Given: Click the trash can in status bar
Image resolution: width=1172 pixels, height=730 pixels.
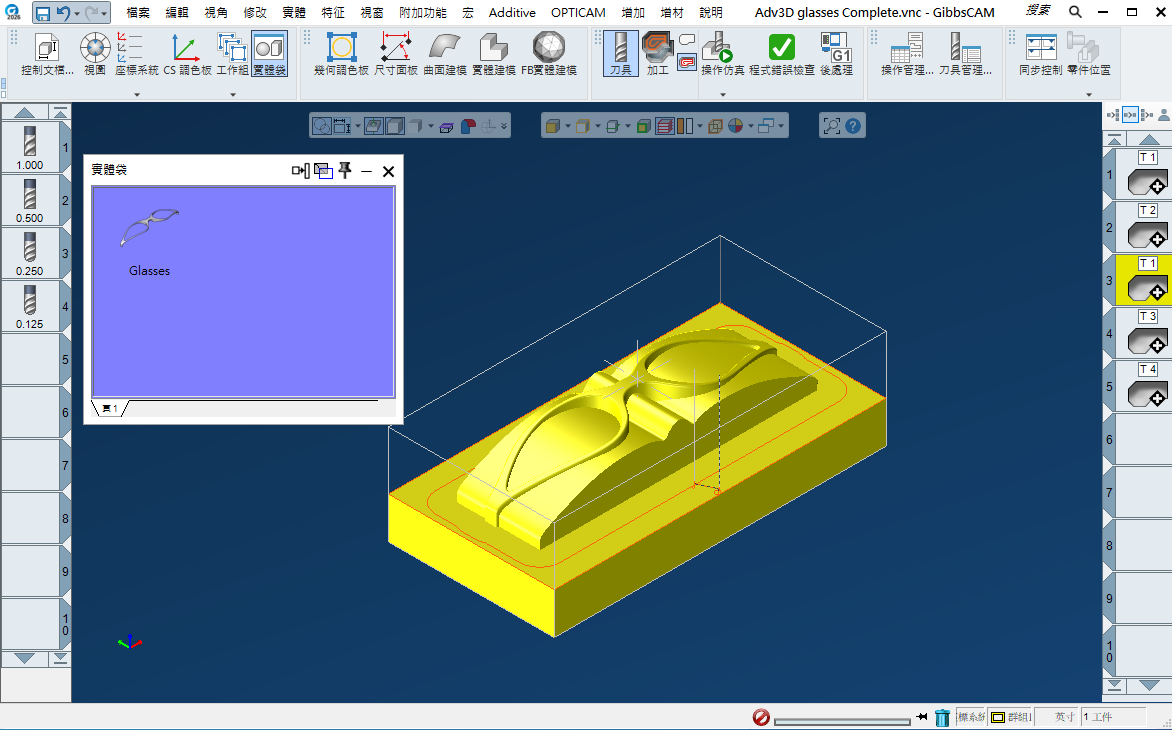Looking at the screenshot, I should click(x=942, y=717).
